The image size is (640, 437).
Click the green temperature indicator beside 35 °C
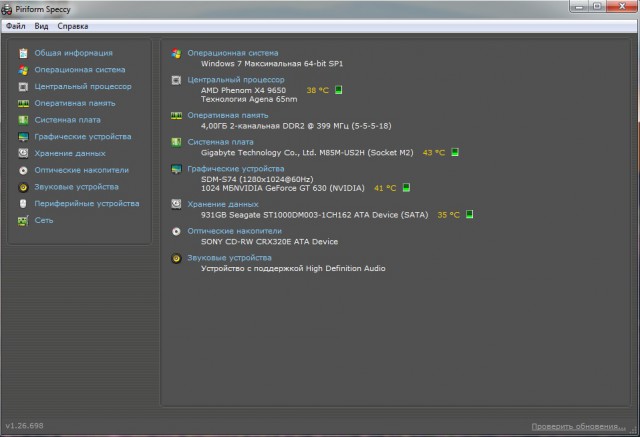click(x=469, y=214)
